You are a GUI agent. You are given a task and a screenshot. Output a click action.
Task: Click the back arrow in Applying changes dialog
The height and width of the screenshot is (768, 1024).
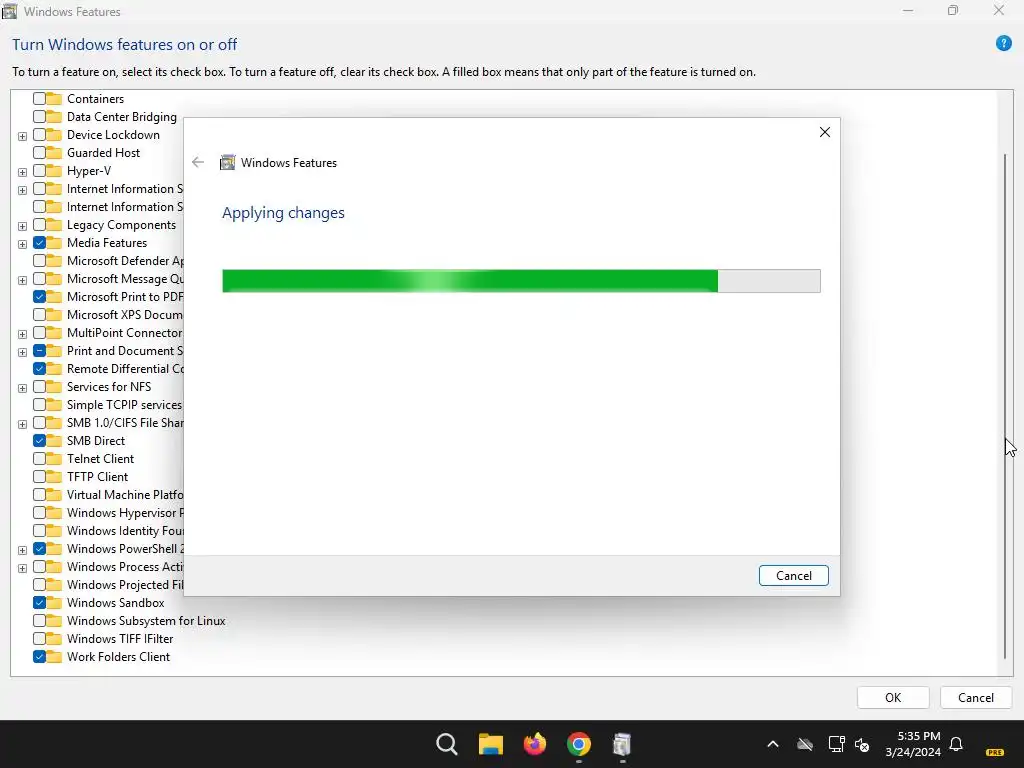pos(198,163)
